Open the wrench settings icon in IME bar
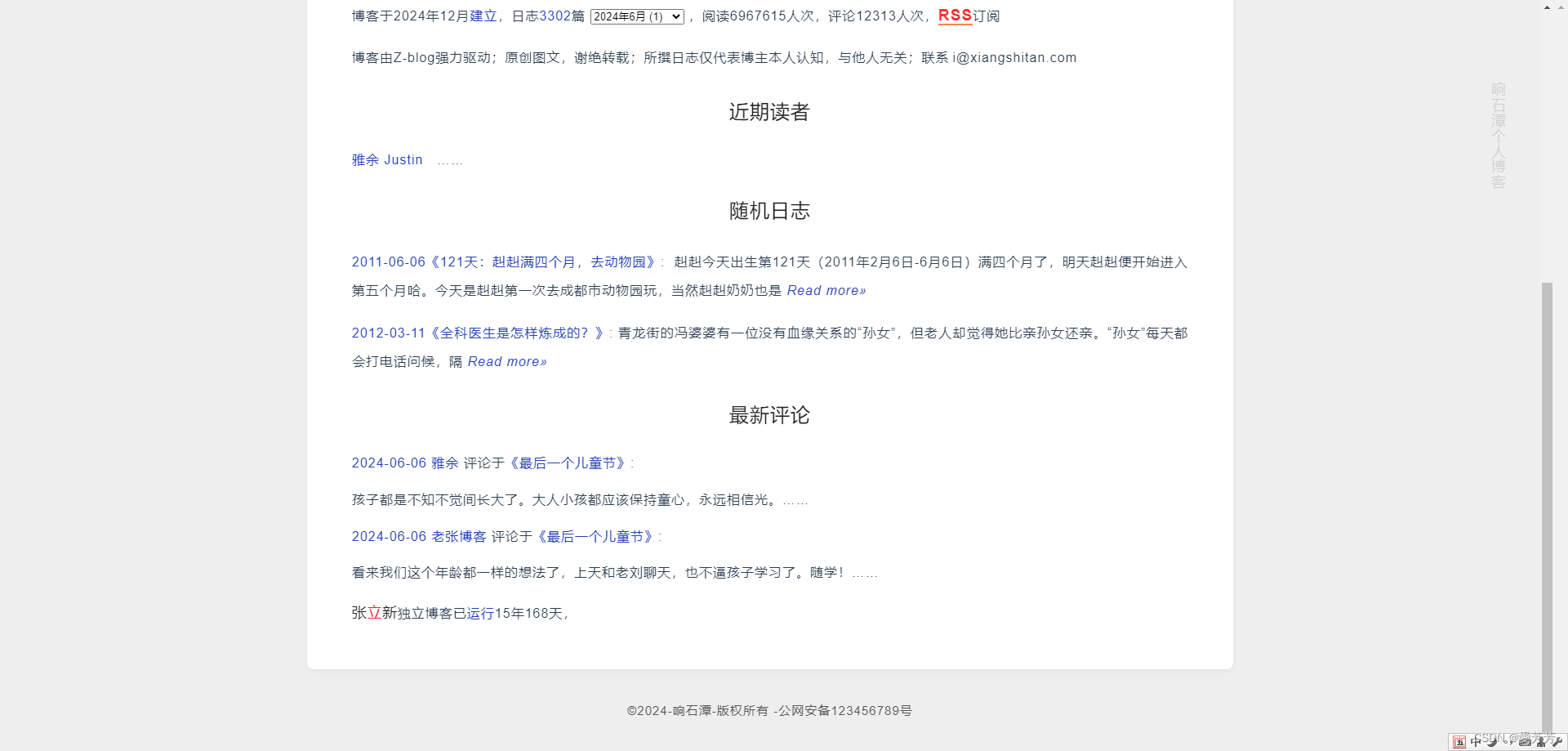The height and width of the screenshot is (751, 1568). tap(1557, 742)
